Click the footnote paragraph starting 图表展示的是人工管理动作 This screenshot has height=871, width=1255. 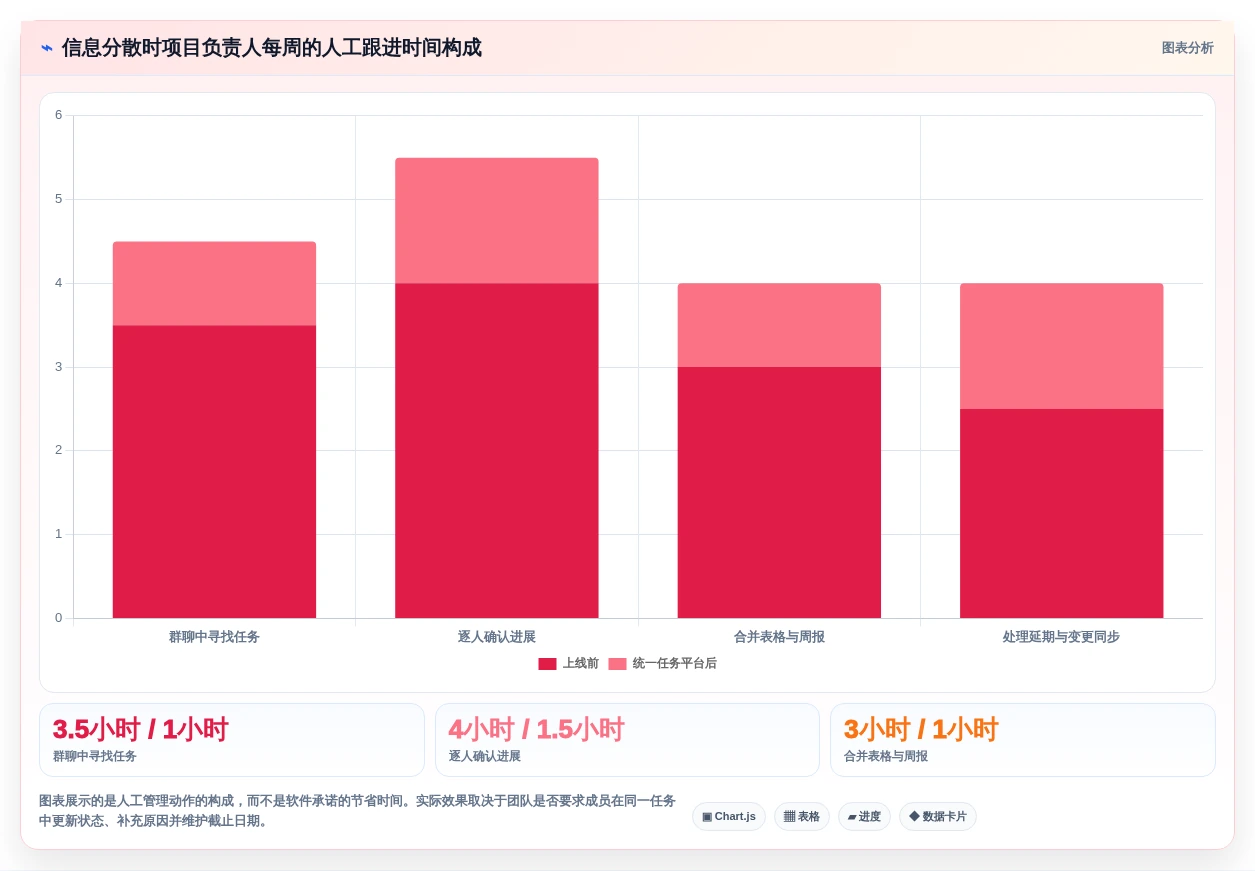[358, 811]
